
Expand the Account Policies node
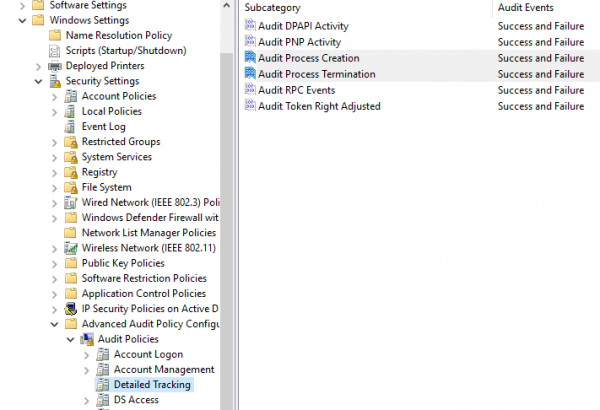coord(56,97)
